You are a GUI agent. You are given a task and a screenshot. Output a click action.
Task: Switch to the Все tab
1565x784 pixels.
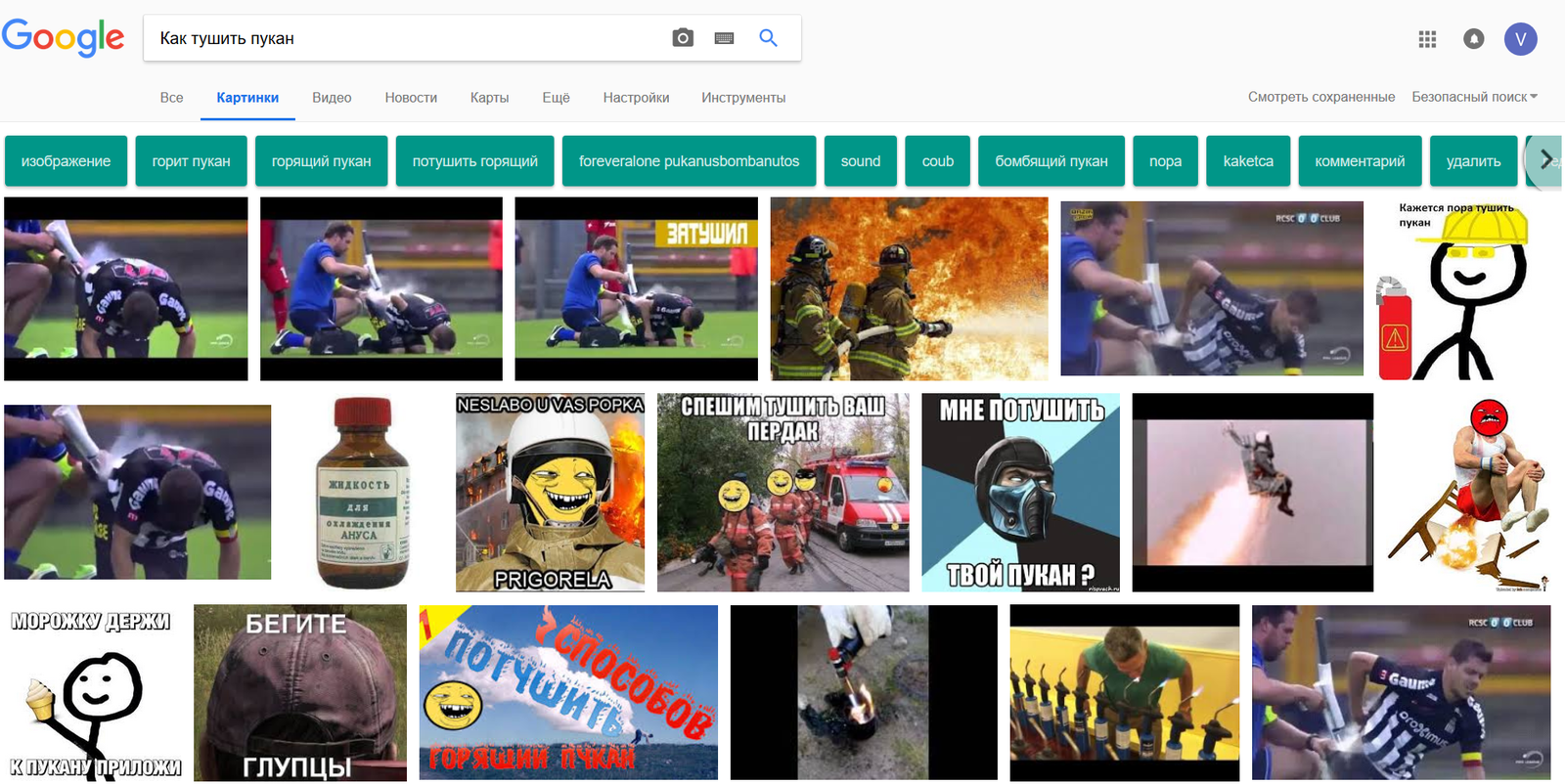(171, 98)
